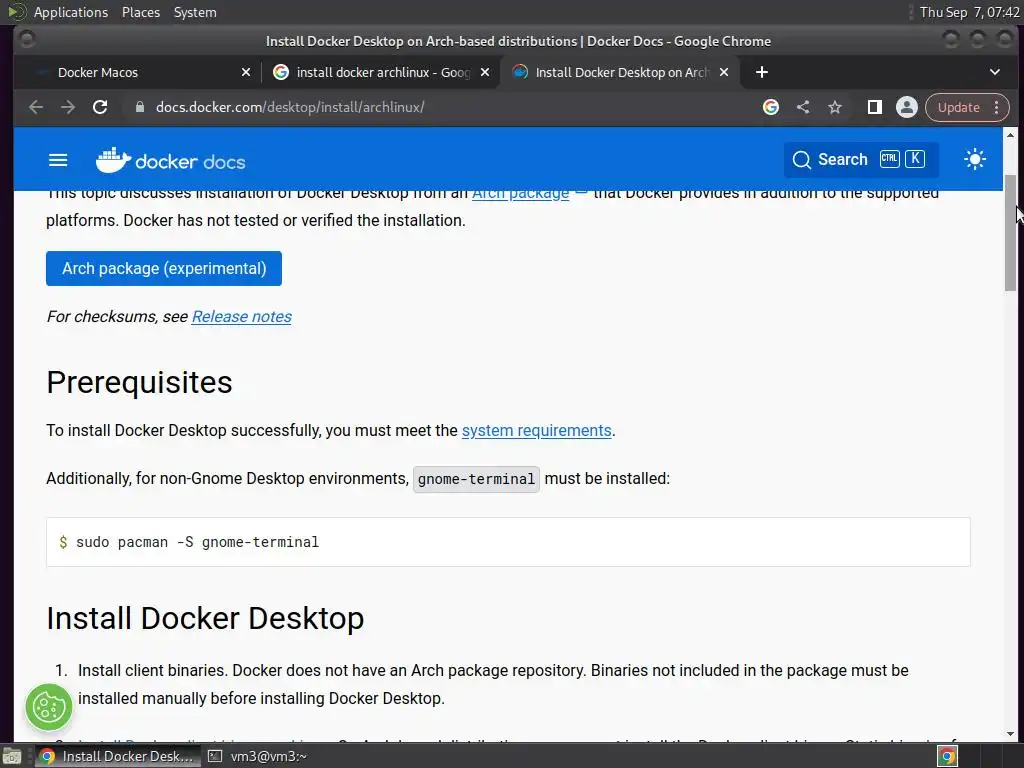Image resolution: width=1024 pixels, height=768 pixels.
Task: Switch to vm3@vm3:~ terminal in taskbar
Action: tap(258, 756)
